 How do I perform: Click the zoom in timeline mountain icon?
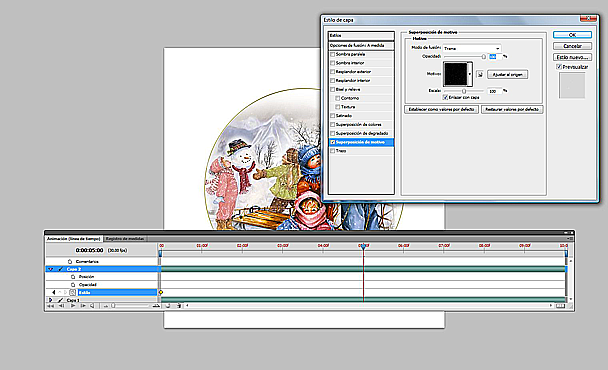(156, 306)
